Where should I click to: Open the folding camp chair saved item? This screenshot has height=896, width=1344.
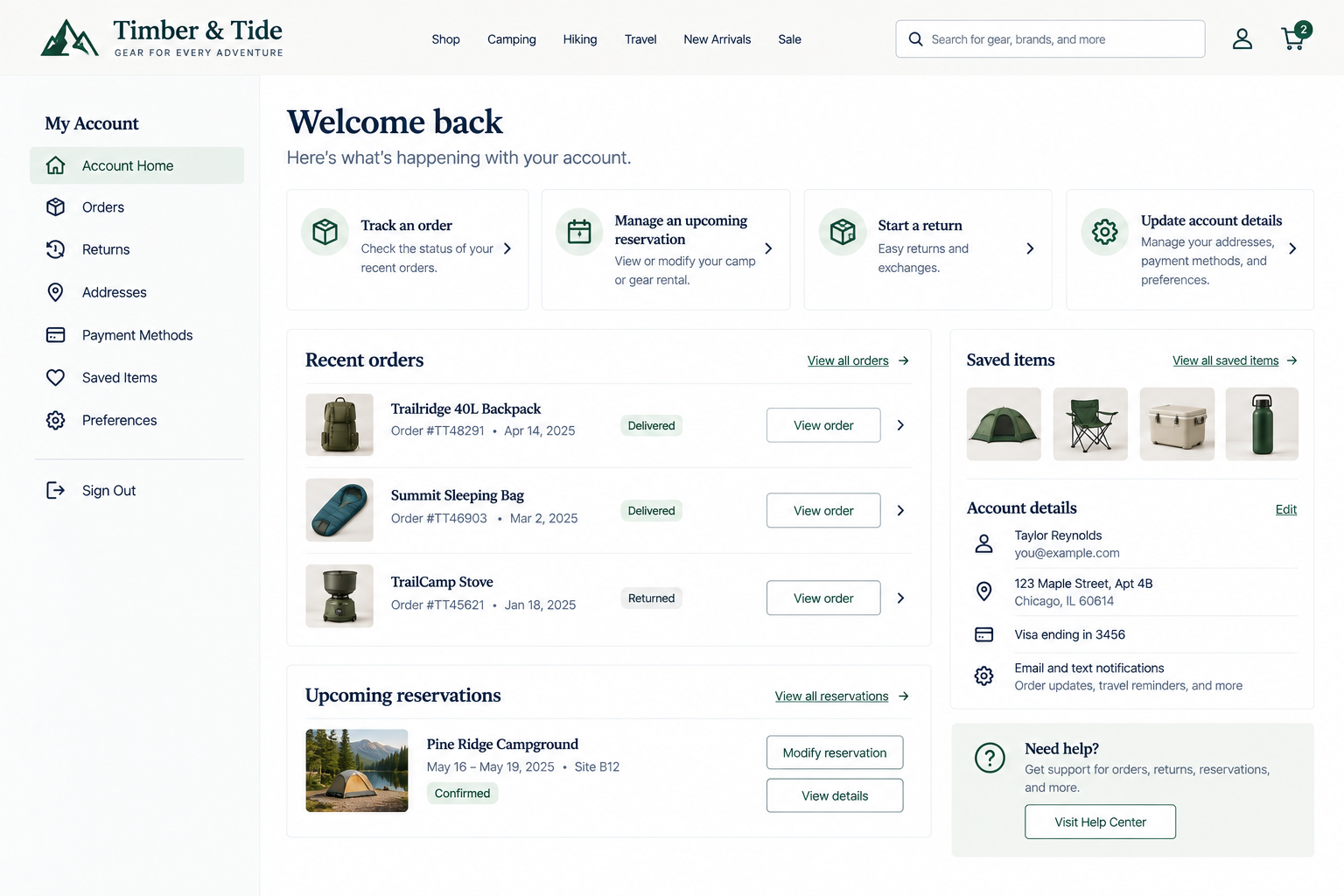[1090, 424]
